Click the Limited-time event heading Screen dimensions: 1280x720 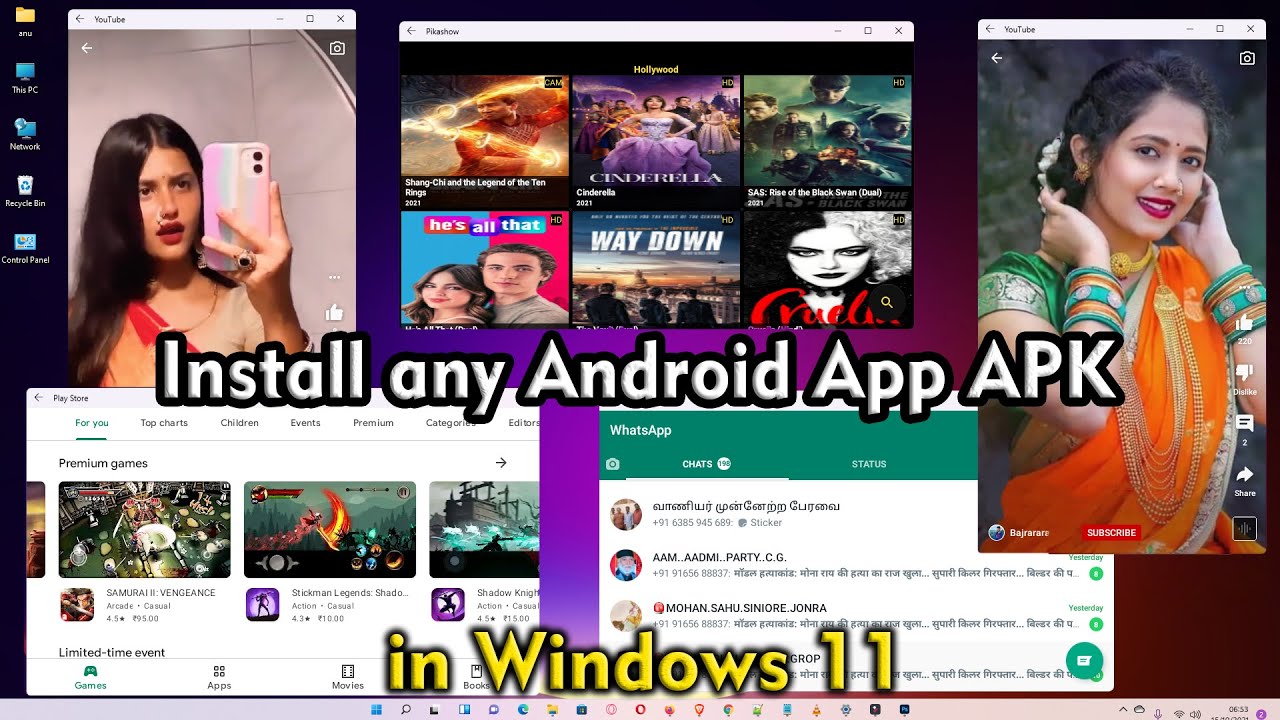coord(112,653)
